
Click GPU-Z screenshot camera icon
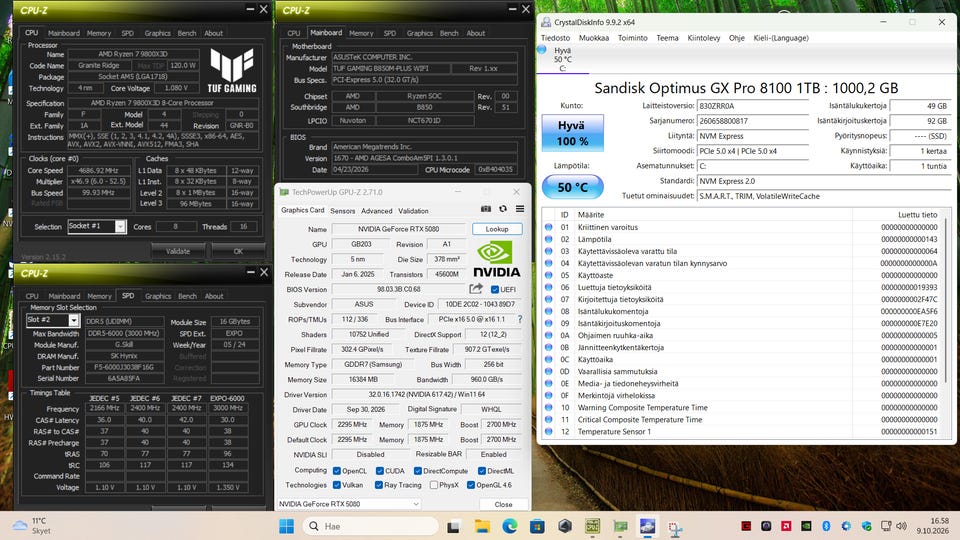click(486, 209)
